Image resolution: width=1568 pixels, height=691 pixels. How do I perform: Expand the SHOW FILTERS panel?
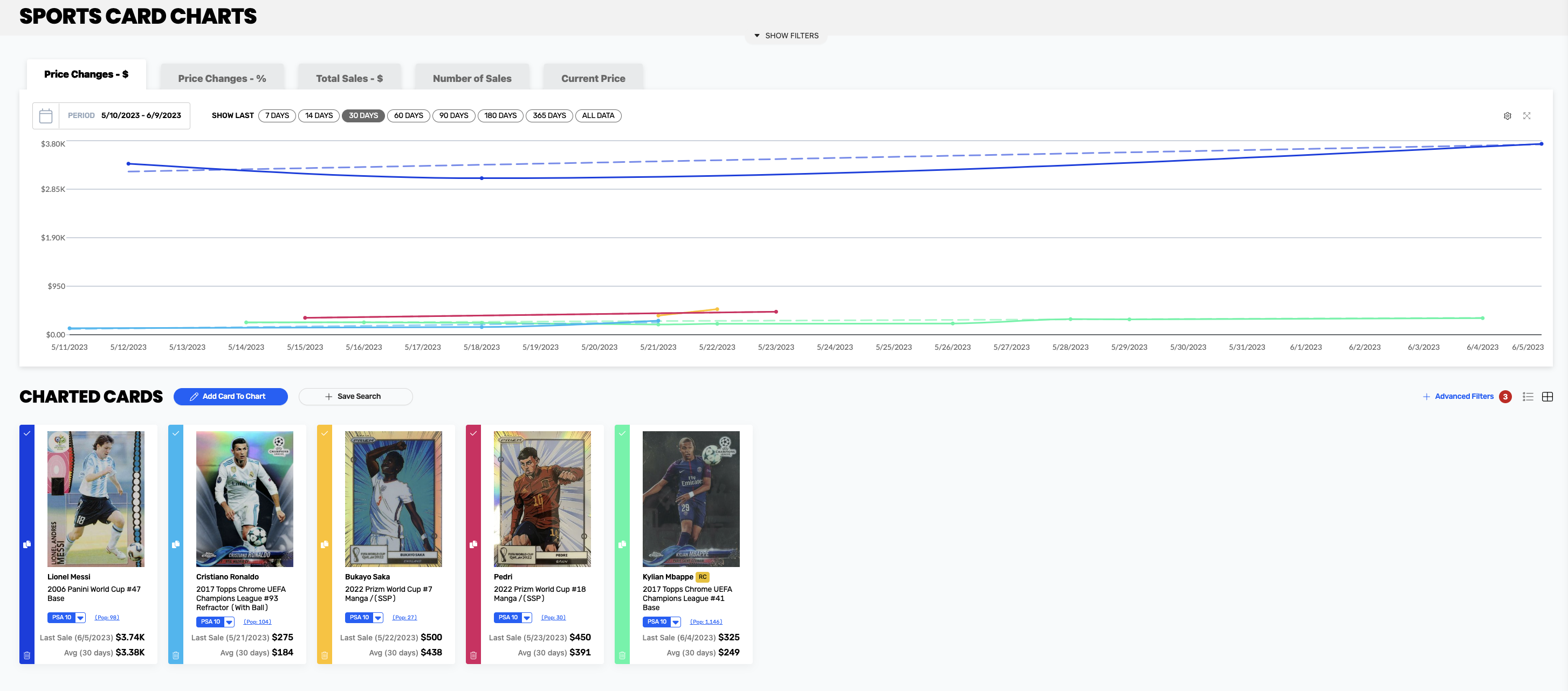click(786, 36)
